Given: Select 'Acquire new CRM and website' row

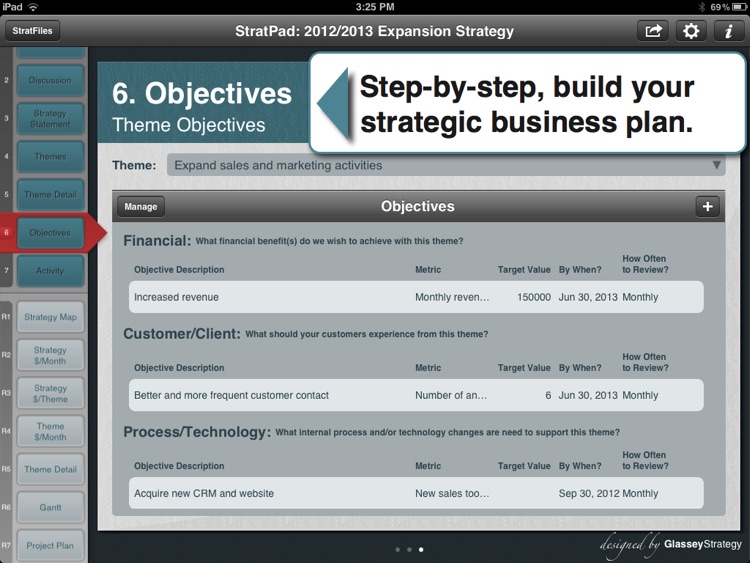Looking at the screenshot, I should (416, 493).
